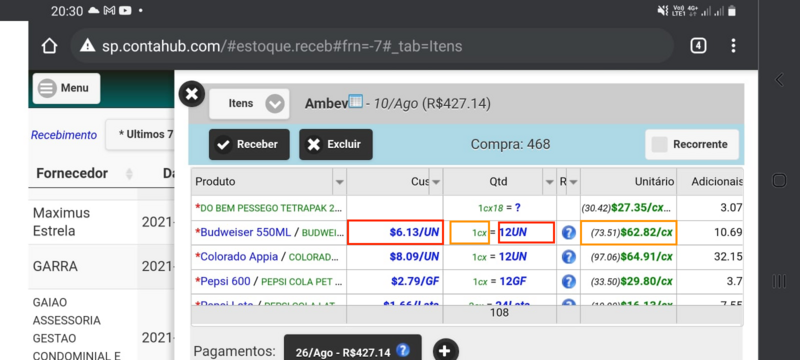The height and width of the screenshot is (360, 800).
Task: Click the $29.80/cx unit price cell
Action: click(x=629, y=281)
